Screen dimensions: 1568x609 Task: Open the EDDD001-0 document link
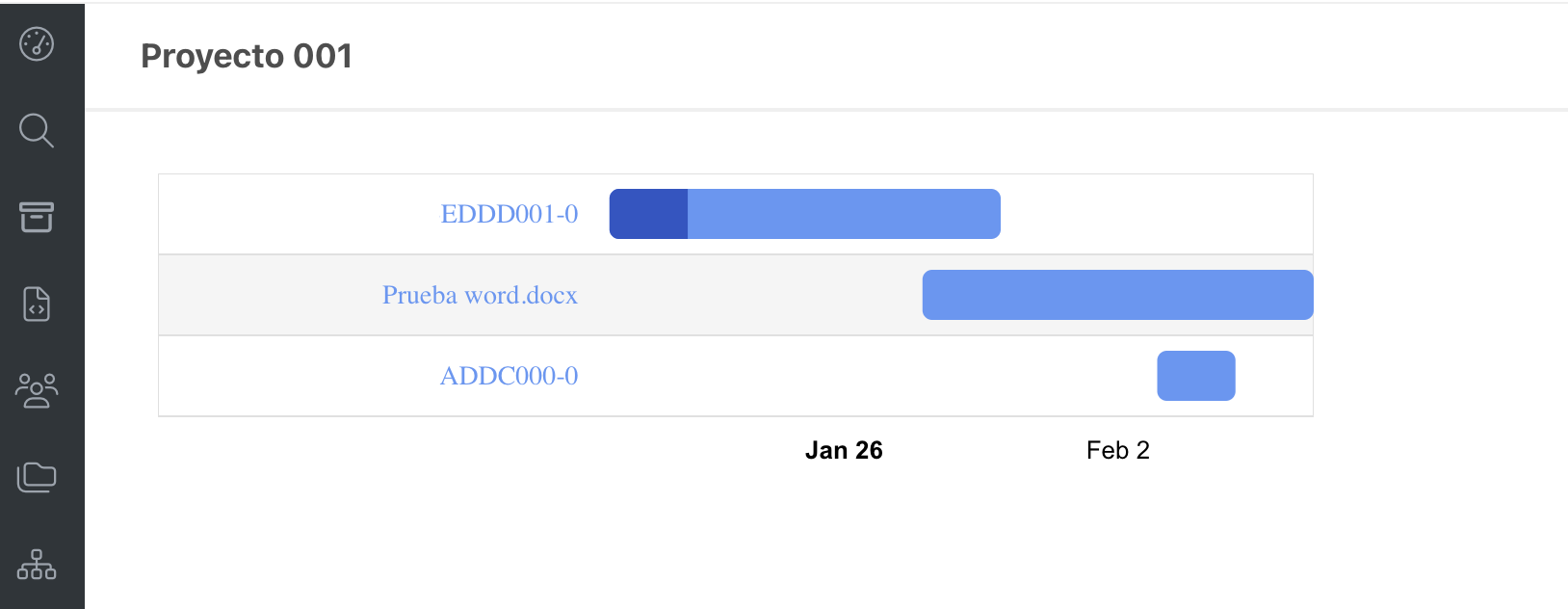point(509,214)
